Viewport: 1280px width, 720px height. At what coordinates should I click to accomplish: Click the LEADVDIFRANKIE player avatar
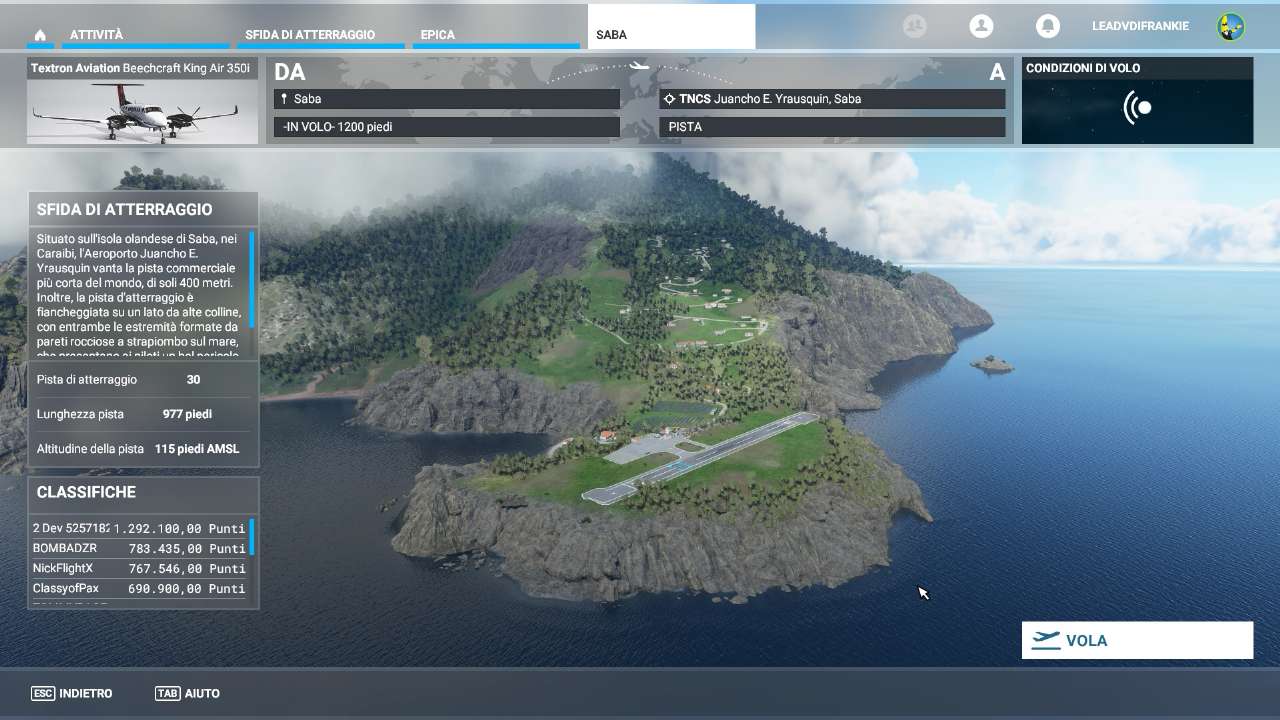[x=1230, y=27]
